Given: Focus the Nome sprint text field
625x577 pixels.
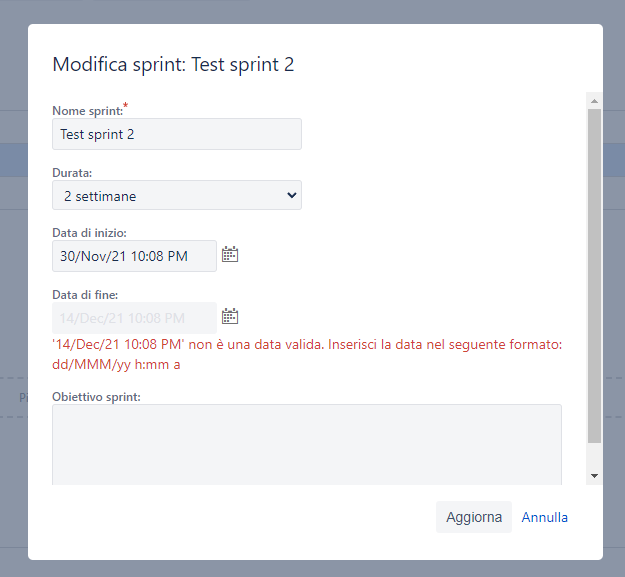Looking at the screenshot, I should 177,134.
